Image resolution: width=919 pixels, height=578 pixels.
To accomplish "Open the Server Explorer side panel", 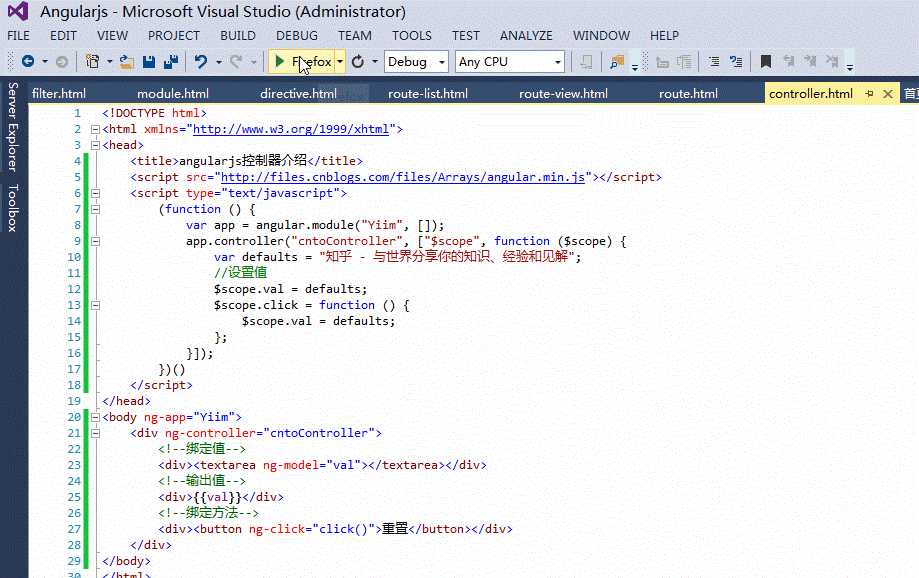I will click(x=12, y=127).
